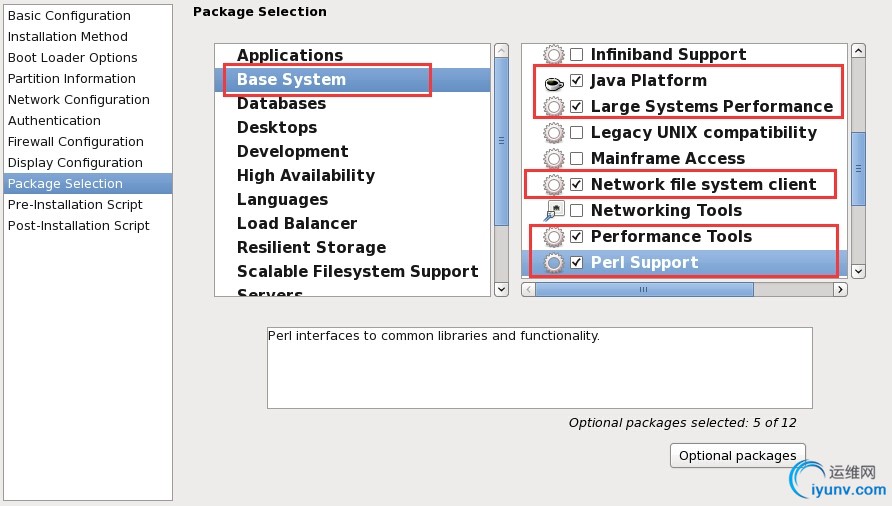This screenshot has height=506, width=892.
Task: Enable Legacy UNIX compatibility checkbox
Action: [x=576, y=133]
